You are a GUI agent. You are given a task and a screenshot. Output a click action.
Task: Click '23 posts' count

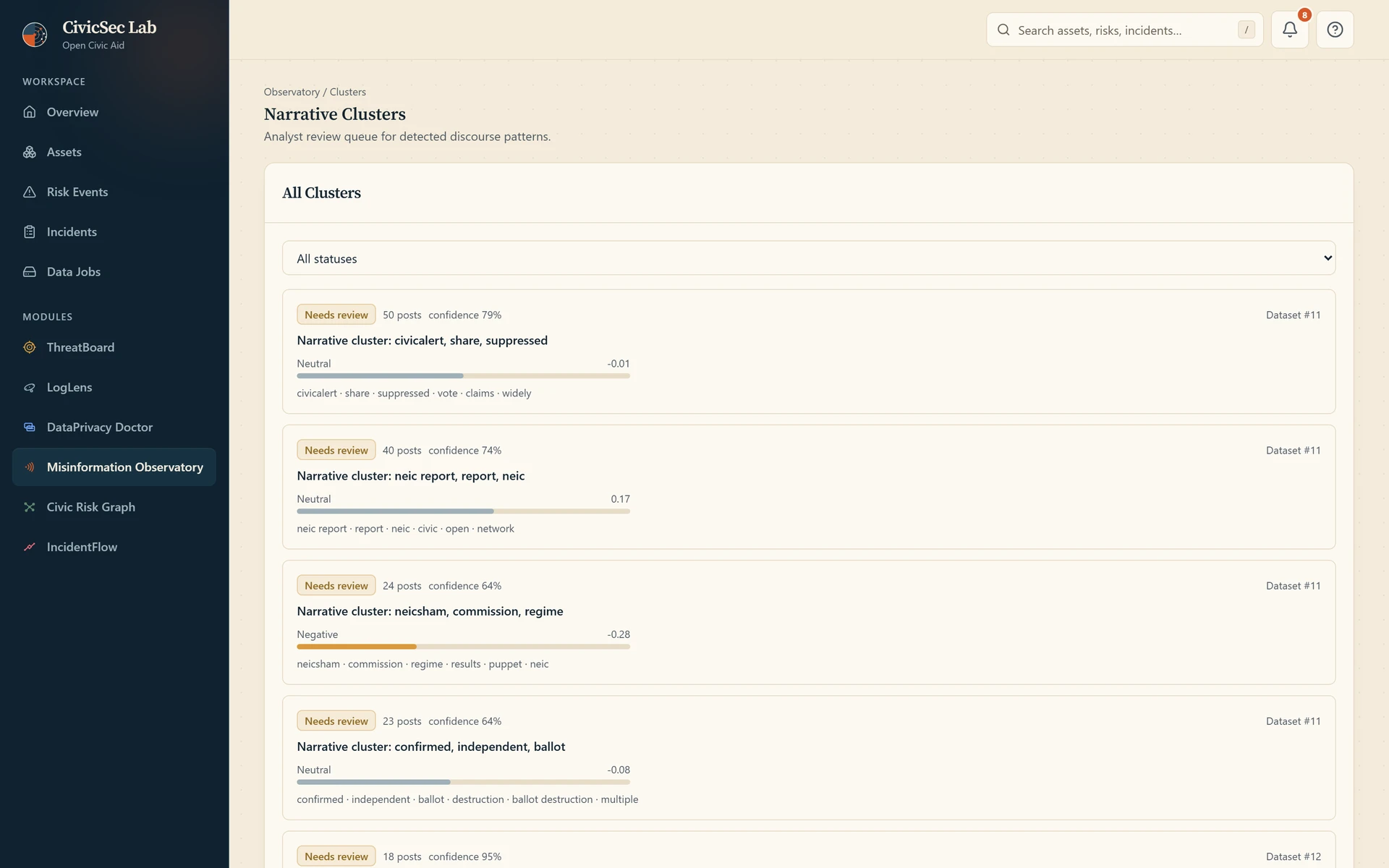pos(402,720)
